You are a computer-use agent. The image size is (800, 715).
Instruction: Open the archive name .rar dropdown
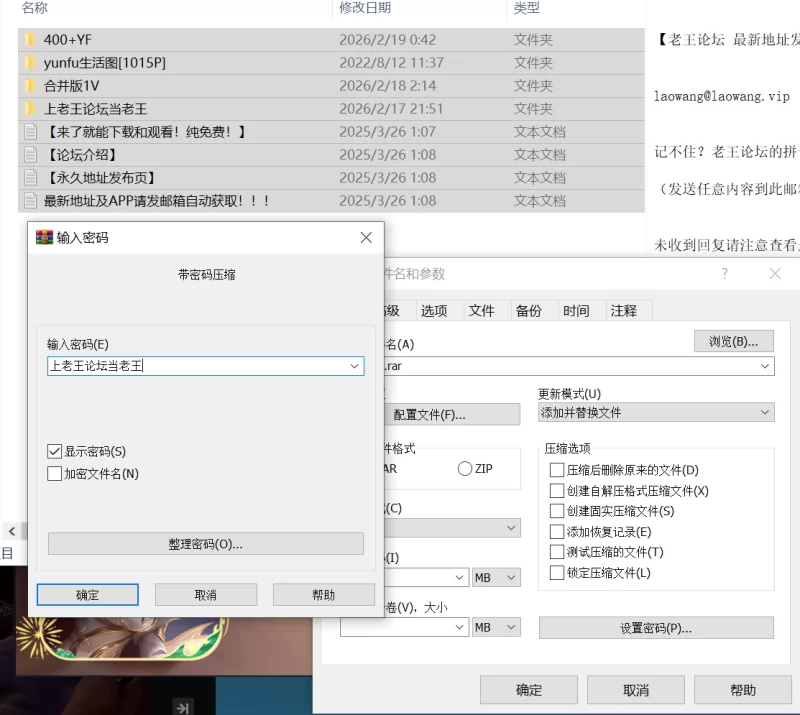[x=764, y=366]
